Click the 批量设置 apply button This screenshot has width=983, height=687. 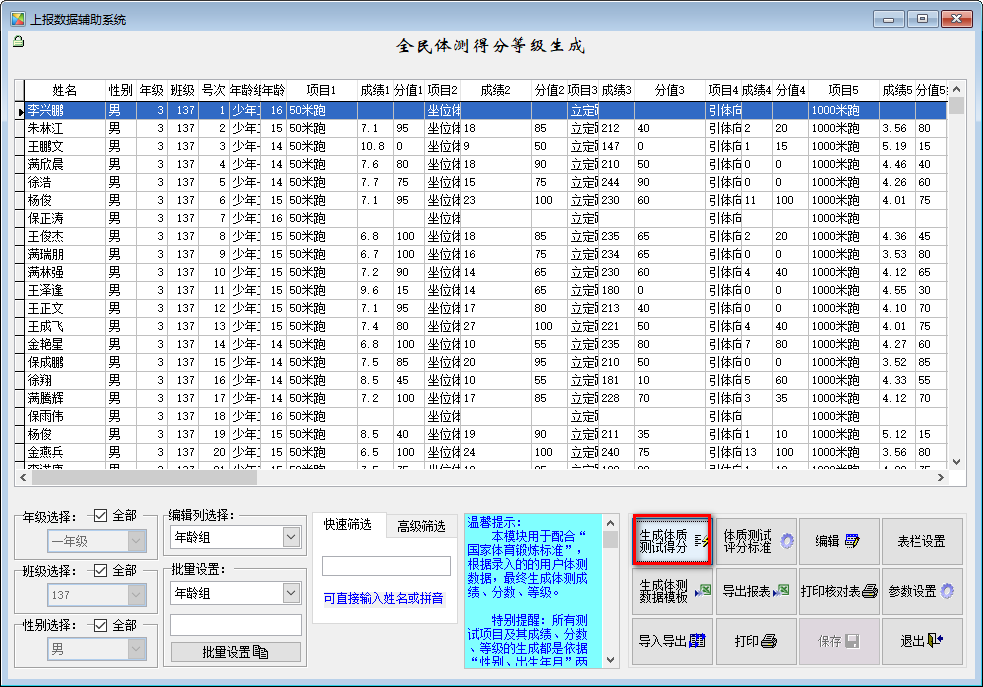point(236,652)
